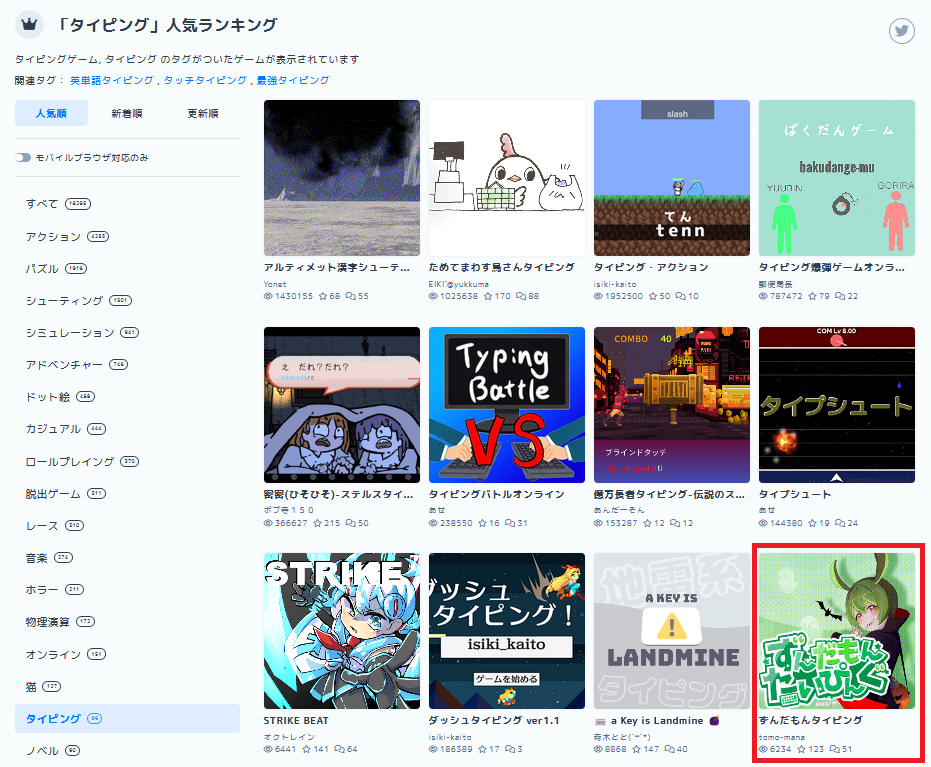Click comment icon showing 51
The height and width of the screenshot is (767, 931).
[835, 749]
